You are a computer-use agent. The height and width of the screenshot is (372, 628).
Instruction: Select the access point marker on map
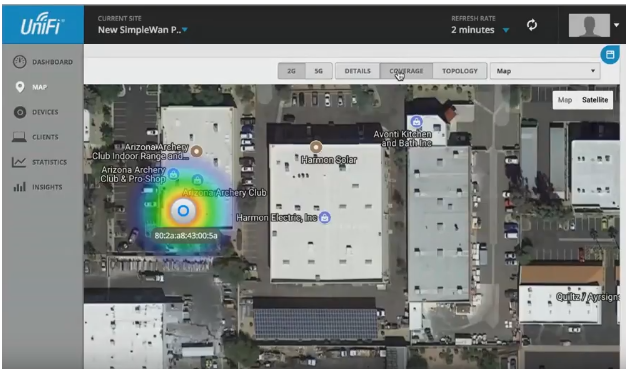click(x=183, y=211)
